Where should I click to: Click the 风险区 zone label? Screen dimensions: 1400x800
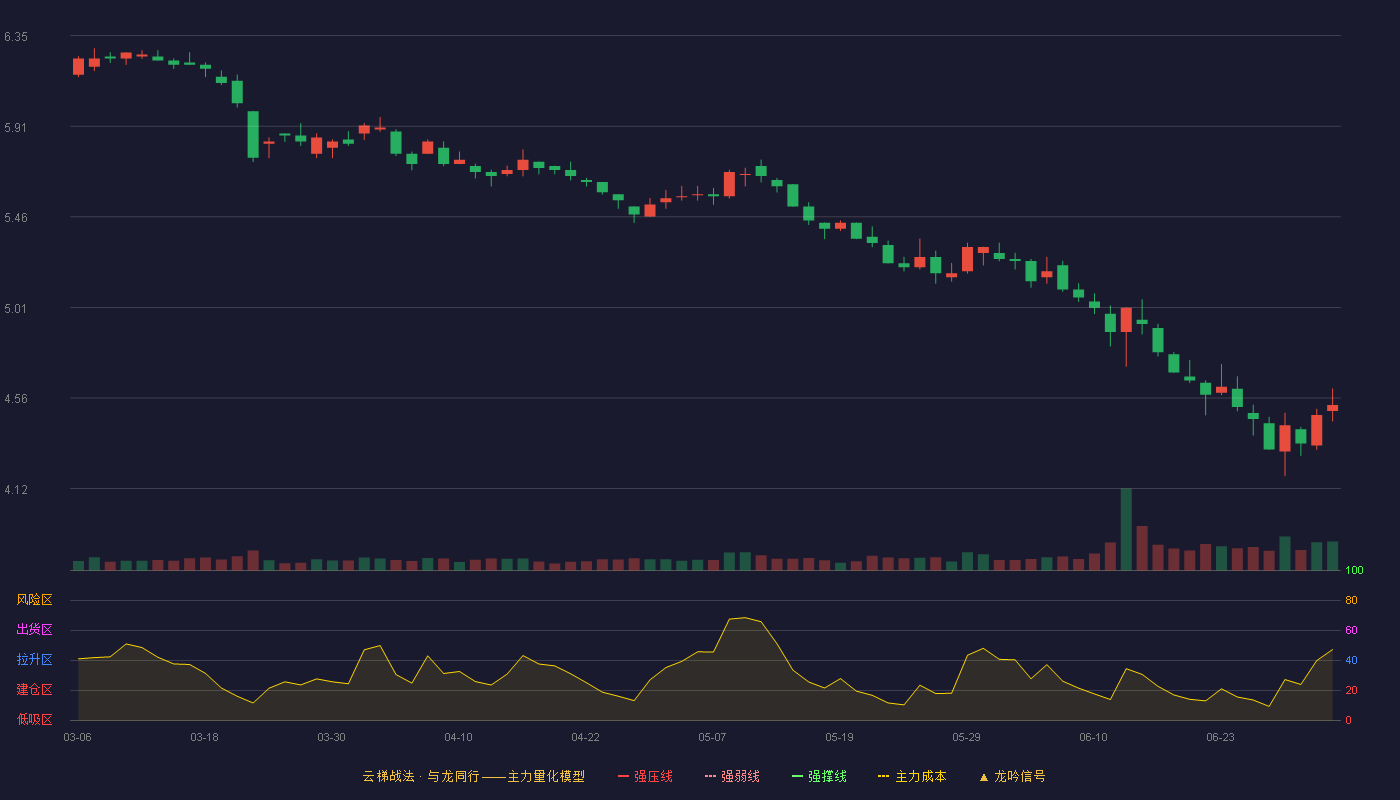pyautogui.click(x=34, y=600)
